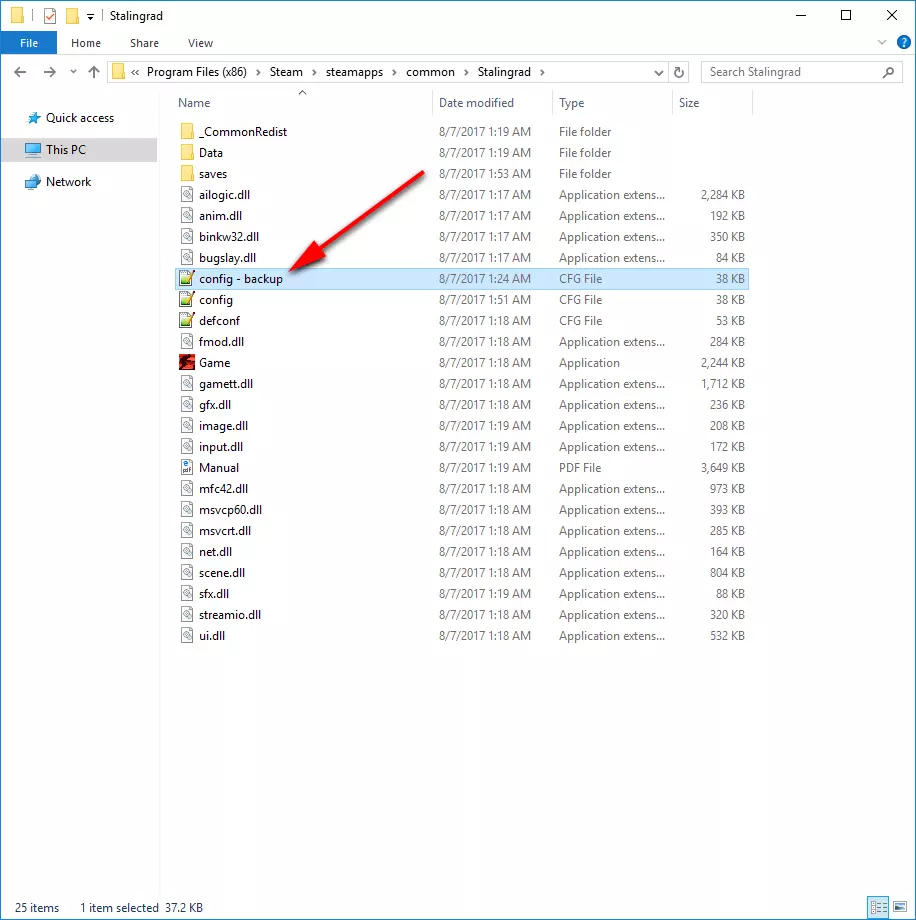
Task: Click Program Files (x86) breadcrumb
Action: pos(197,72)
